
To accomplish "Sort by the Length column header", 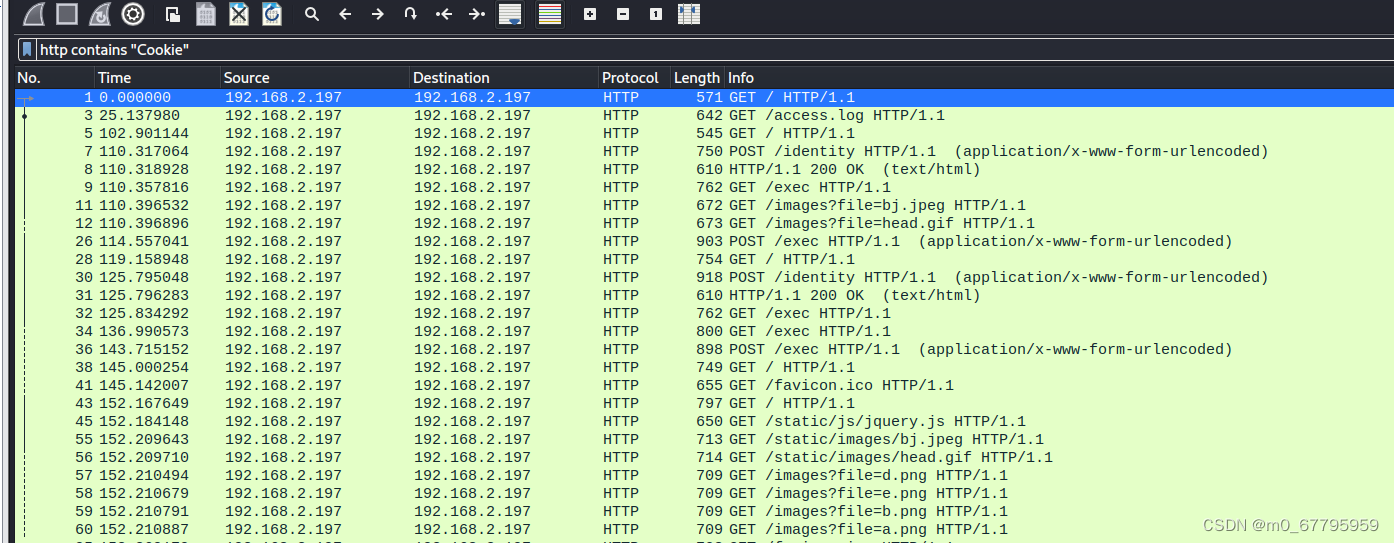I will click(x=697, y=78).
